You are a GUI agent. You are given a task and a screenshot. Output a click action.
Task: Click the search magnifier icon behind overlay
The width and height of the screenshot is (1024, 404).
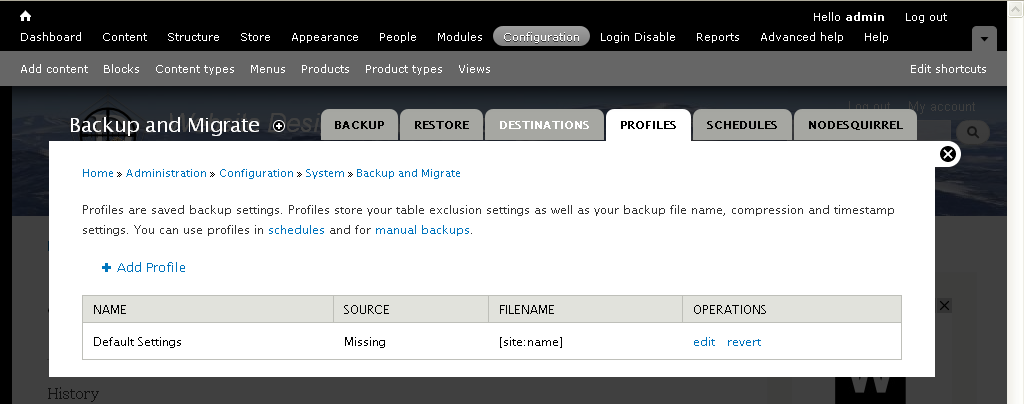[972, 132]
